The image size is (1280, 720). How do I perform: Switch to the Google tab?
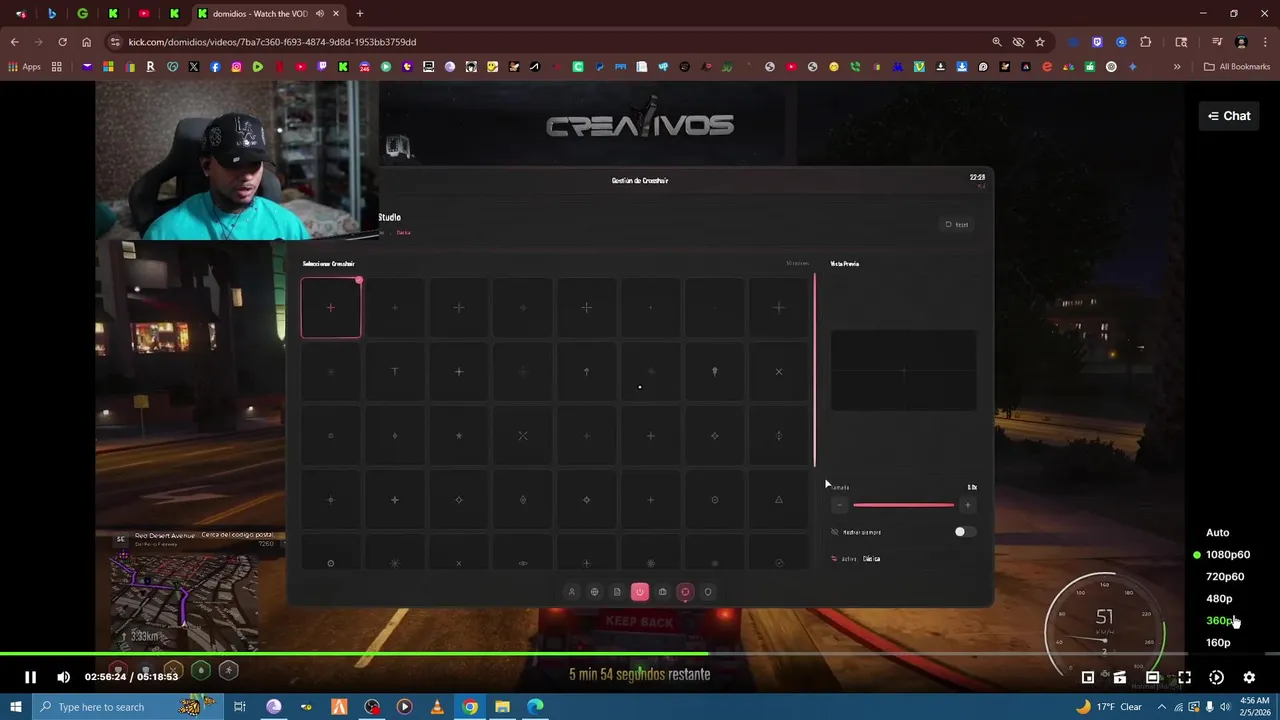pyautogui.click(x=82, y=14)
